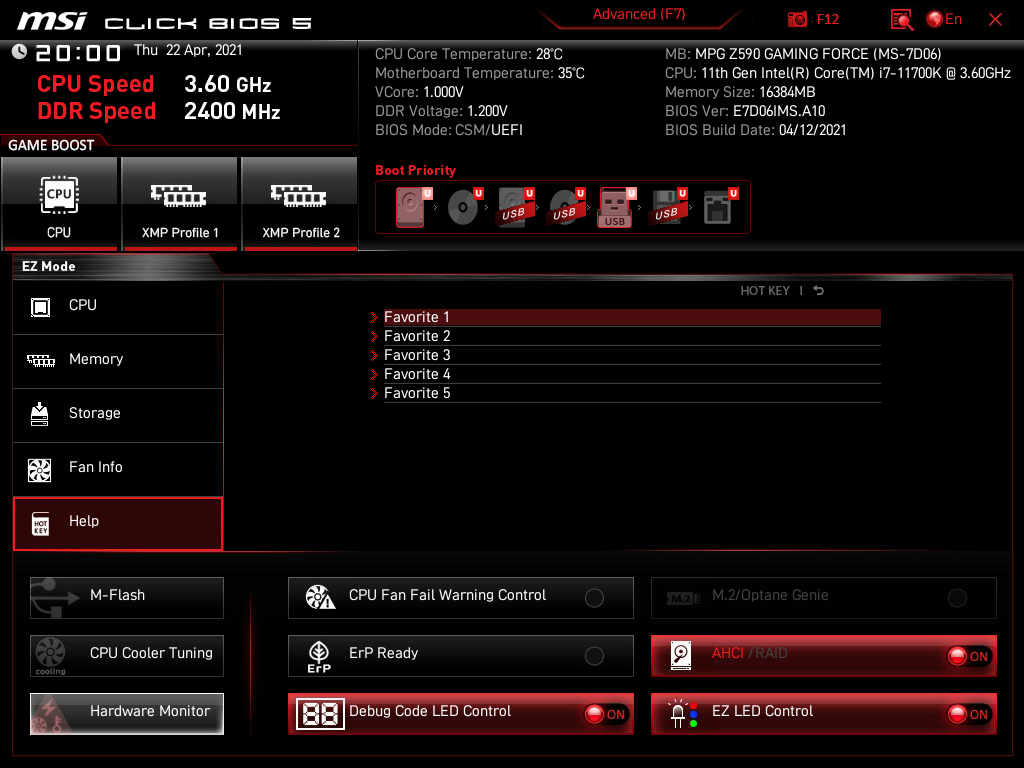Click the DDR Speed 2400 MHz value

point(232,111)
